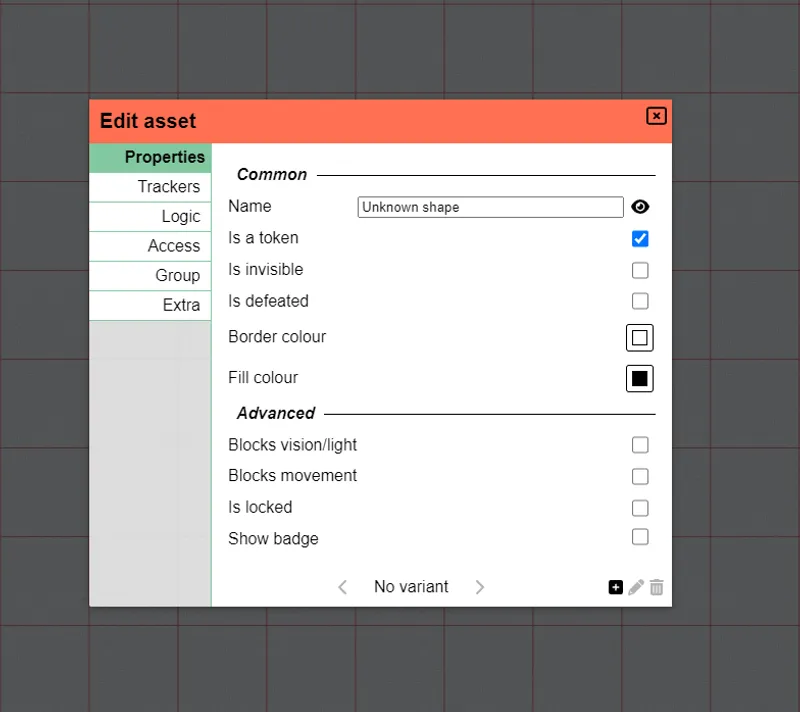Check the 'Is defeated' box
This screenshot has height=712, width=800.
pyautogui.click(x=640, y=301)
